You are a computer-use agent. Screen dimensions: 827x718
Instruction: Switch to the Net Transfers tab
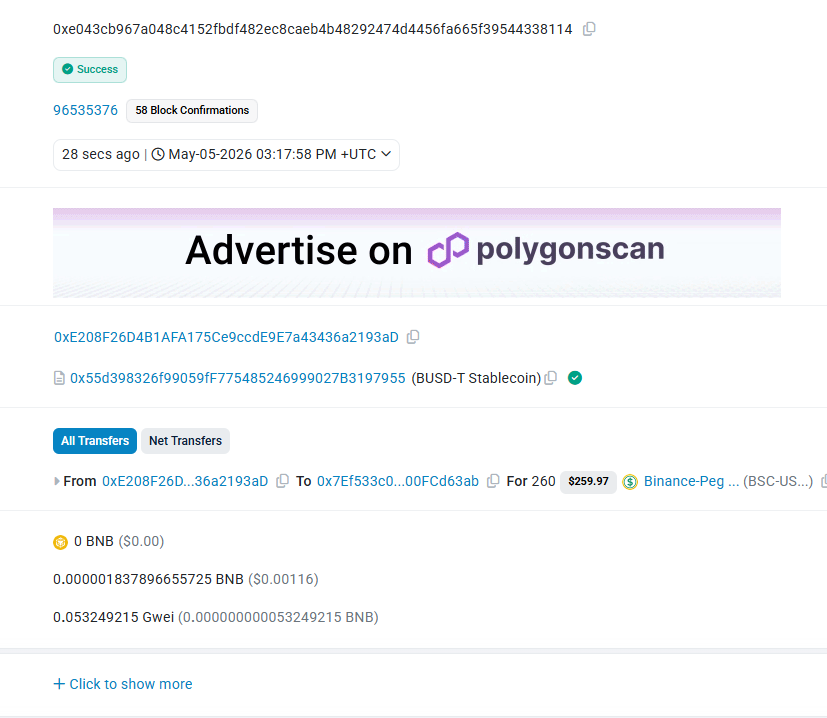pos(186,441)
